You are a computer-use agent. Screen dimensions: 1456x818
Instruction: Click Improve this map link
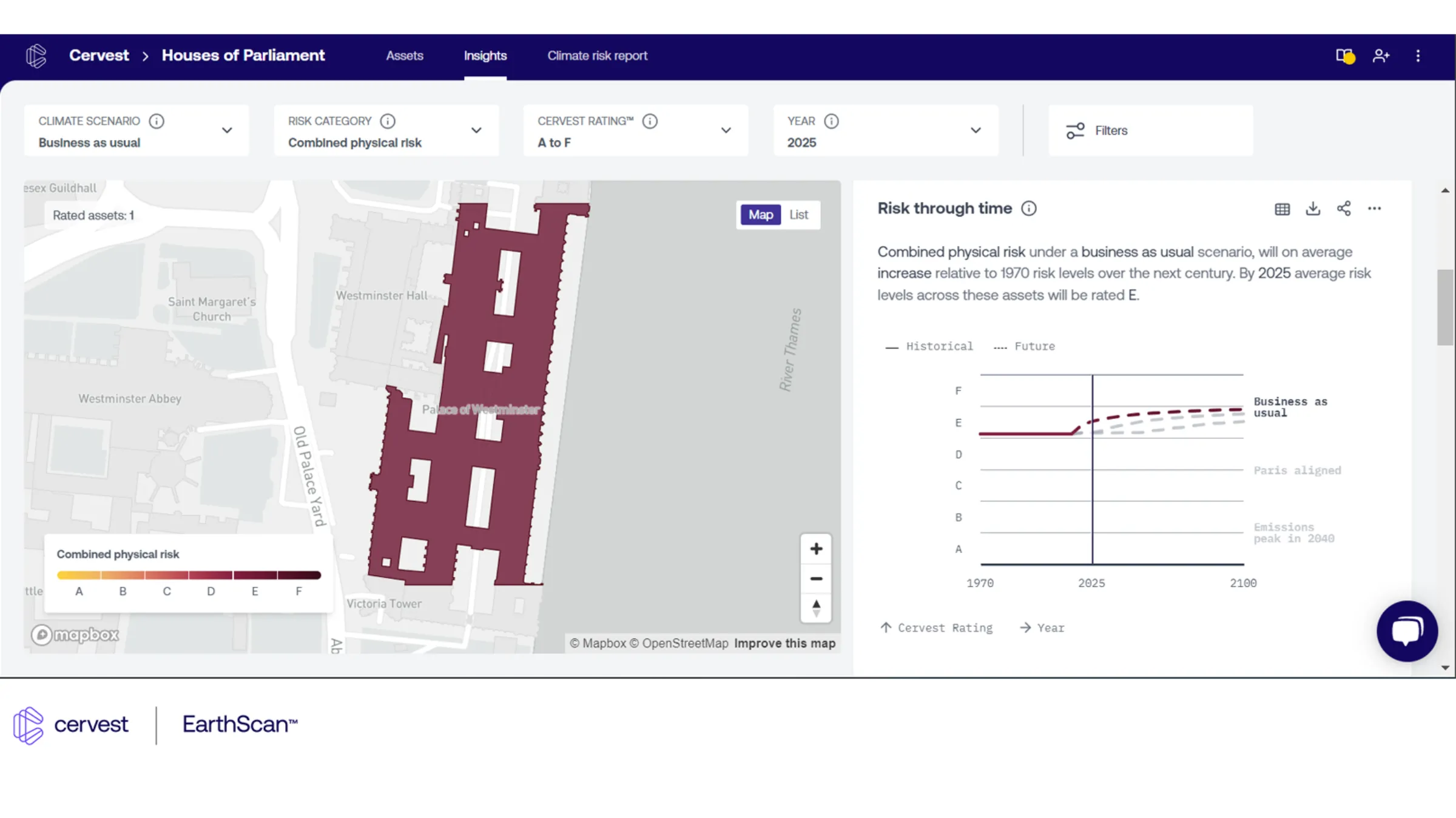[x=784, y=643]
